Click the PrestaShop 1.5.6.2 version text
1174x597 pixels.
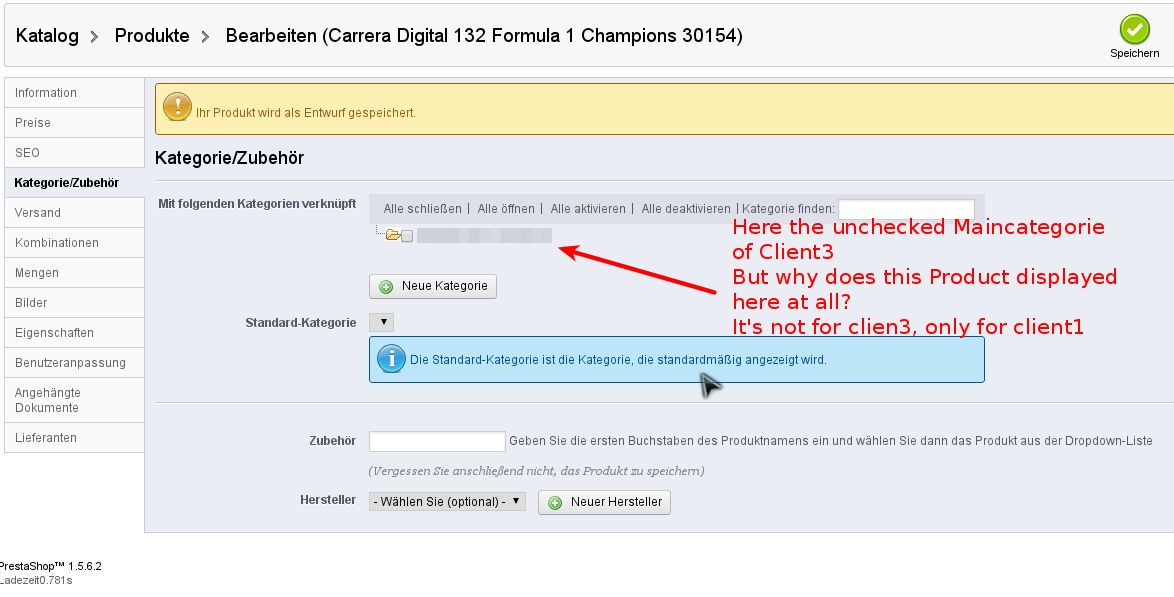pos(50,566)
